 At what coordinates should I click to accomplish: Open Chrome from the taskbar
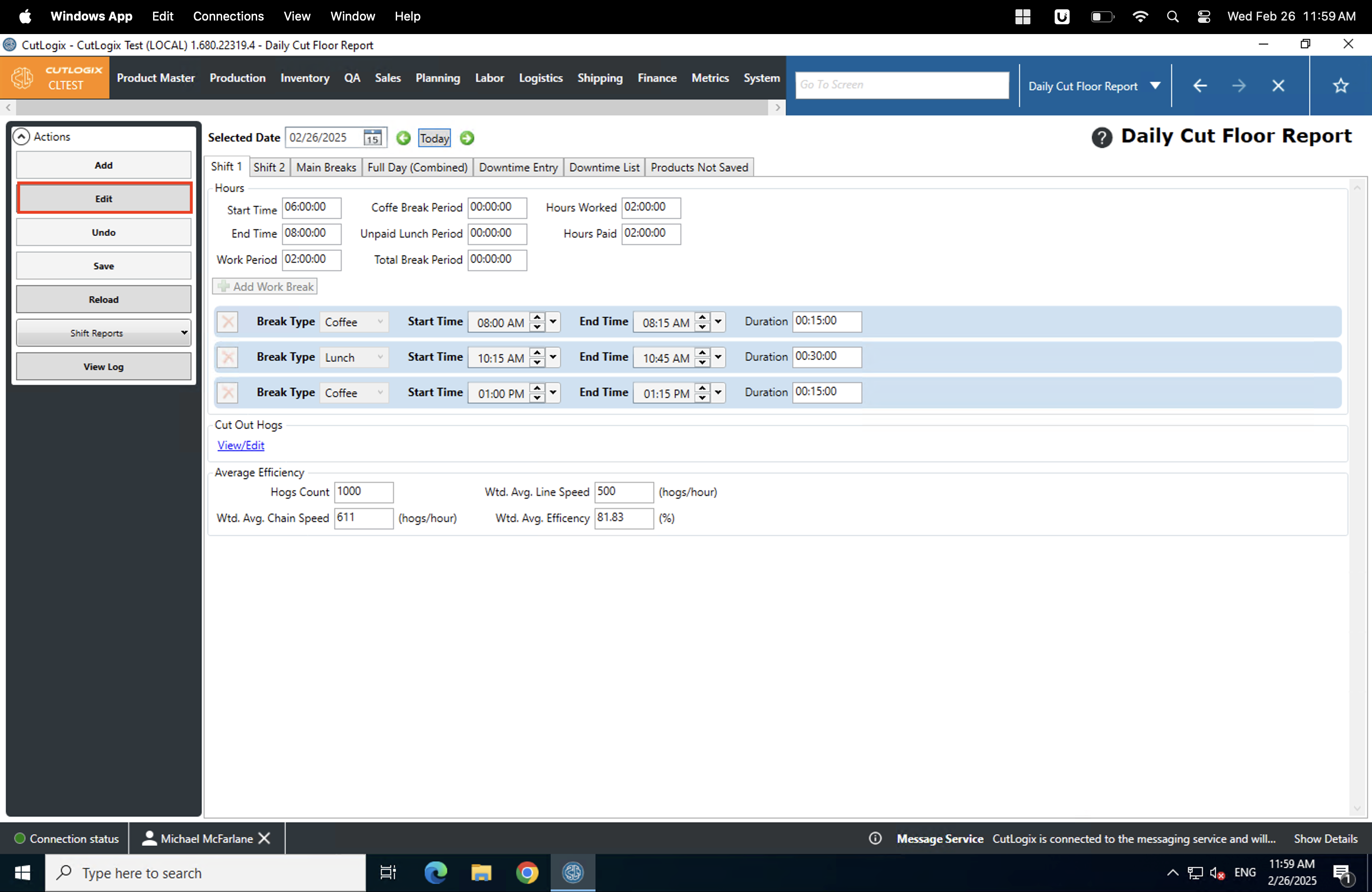(x=527, y=872)
